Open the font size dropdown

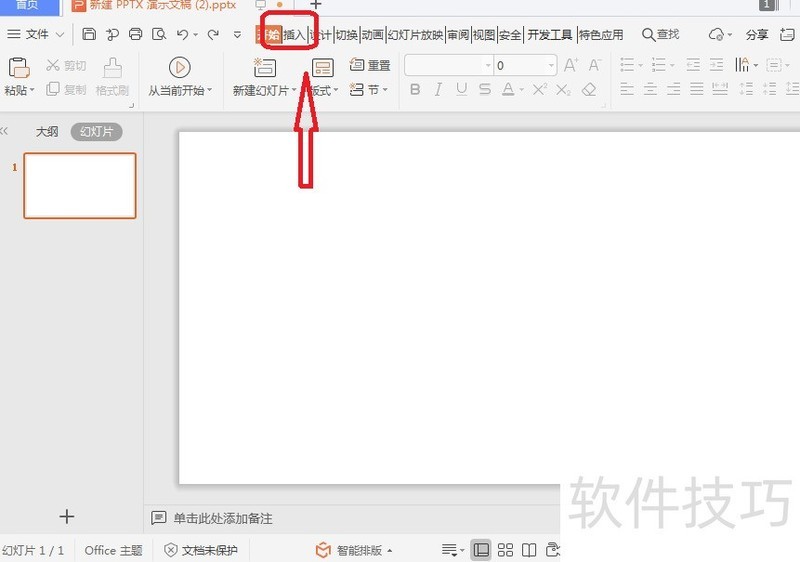(551, 65)
